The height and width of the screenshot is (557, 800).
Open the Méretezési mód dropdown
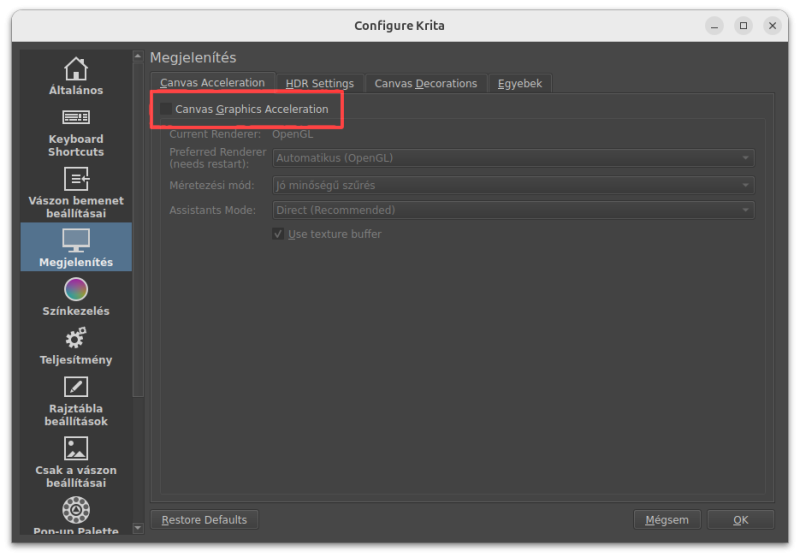click(x=513, y=185)
